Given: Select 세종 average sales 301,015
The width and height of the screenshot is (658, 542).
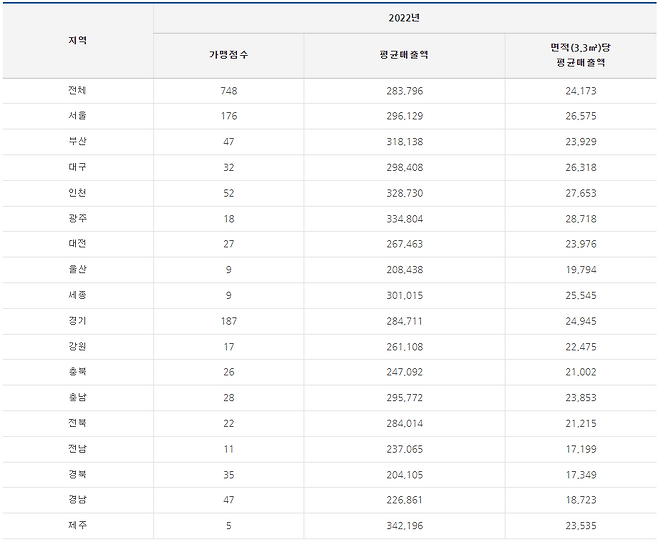Looking at the screenshot, I should click(405, 296).
